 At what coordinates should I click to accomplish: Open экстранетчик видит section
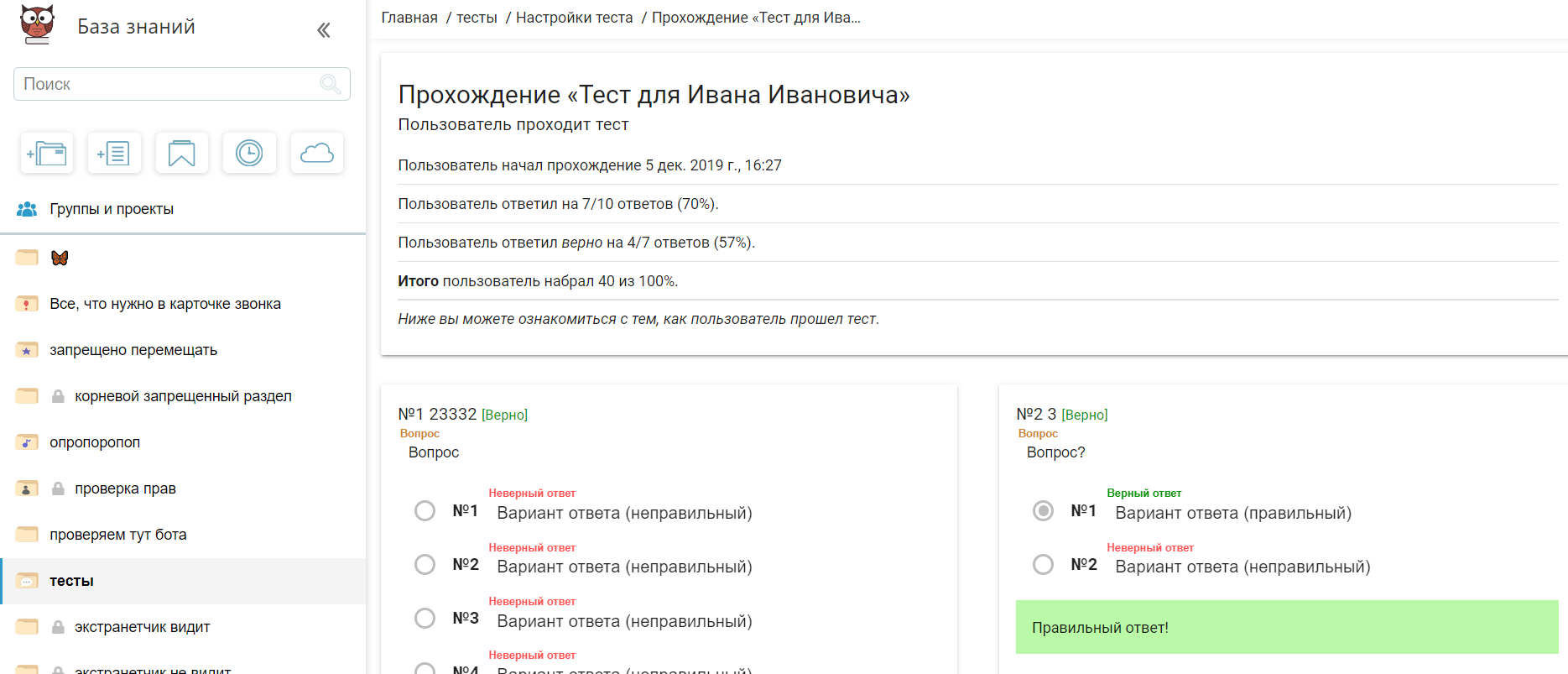coord(143,627)
